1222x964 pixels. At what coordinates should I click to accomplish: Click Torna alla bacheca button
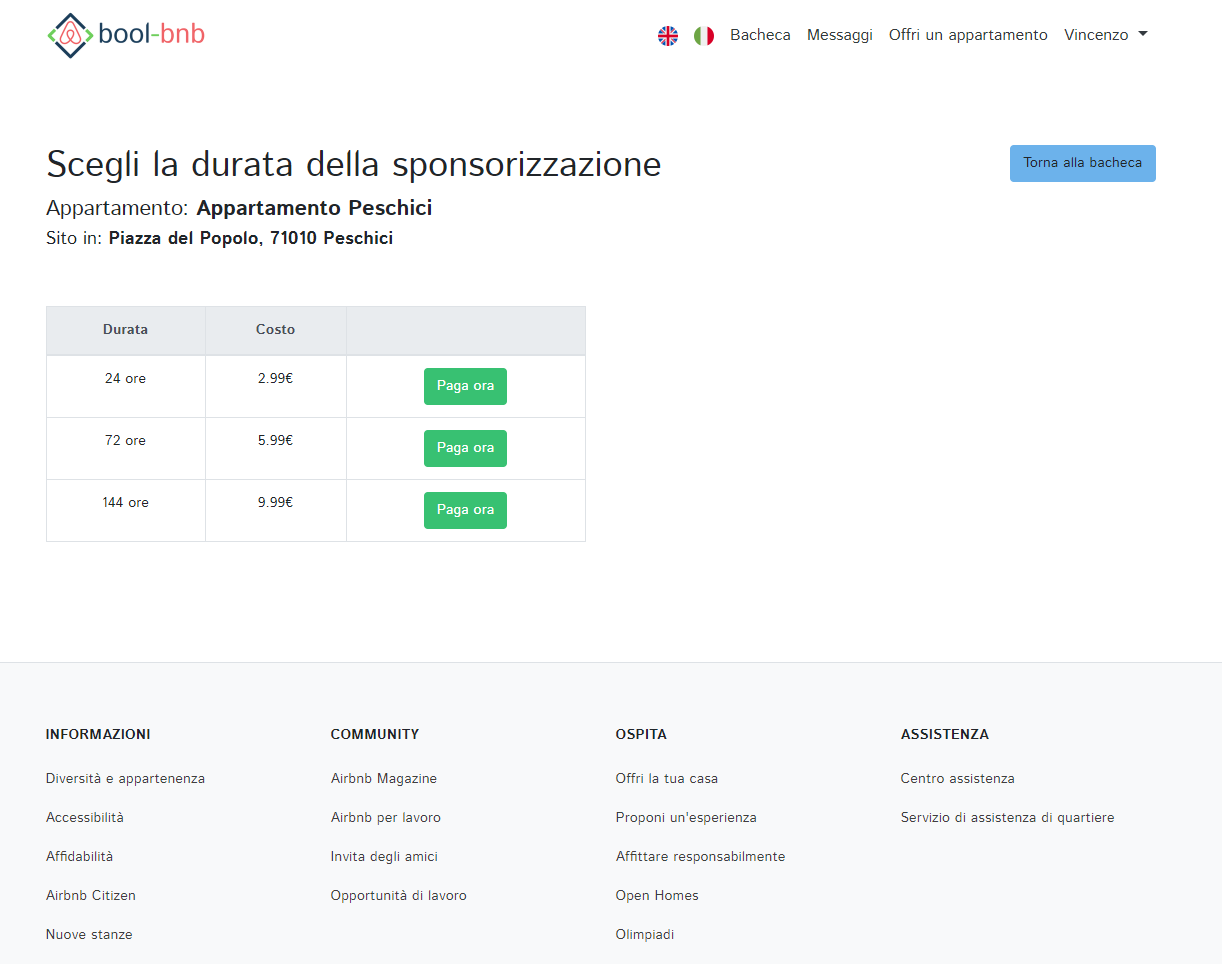(x=1082, y=163)
